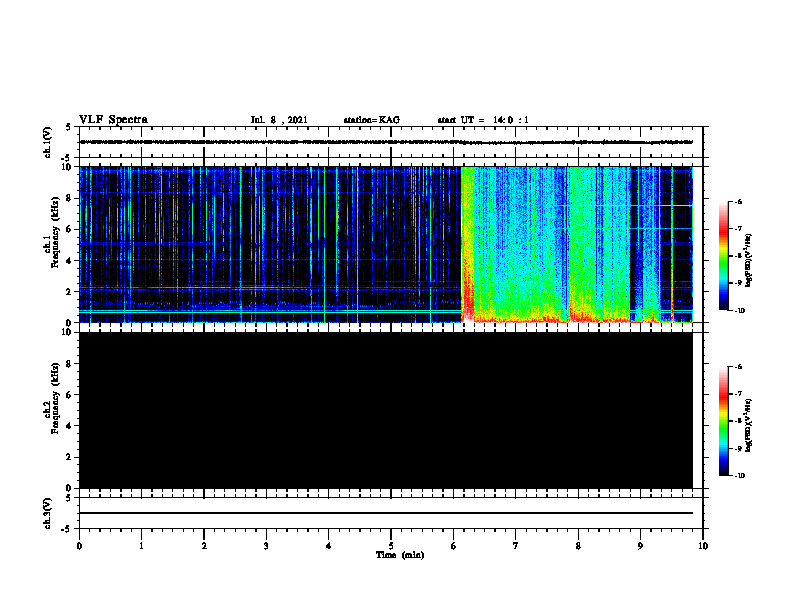Screen dimensions: 792x612
Task: Click time axis tick label "8"
Action: pyautogui.click(x=578, y=546)
